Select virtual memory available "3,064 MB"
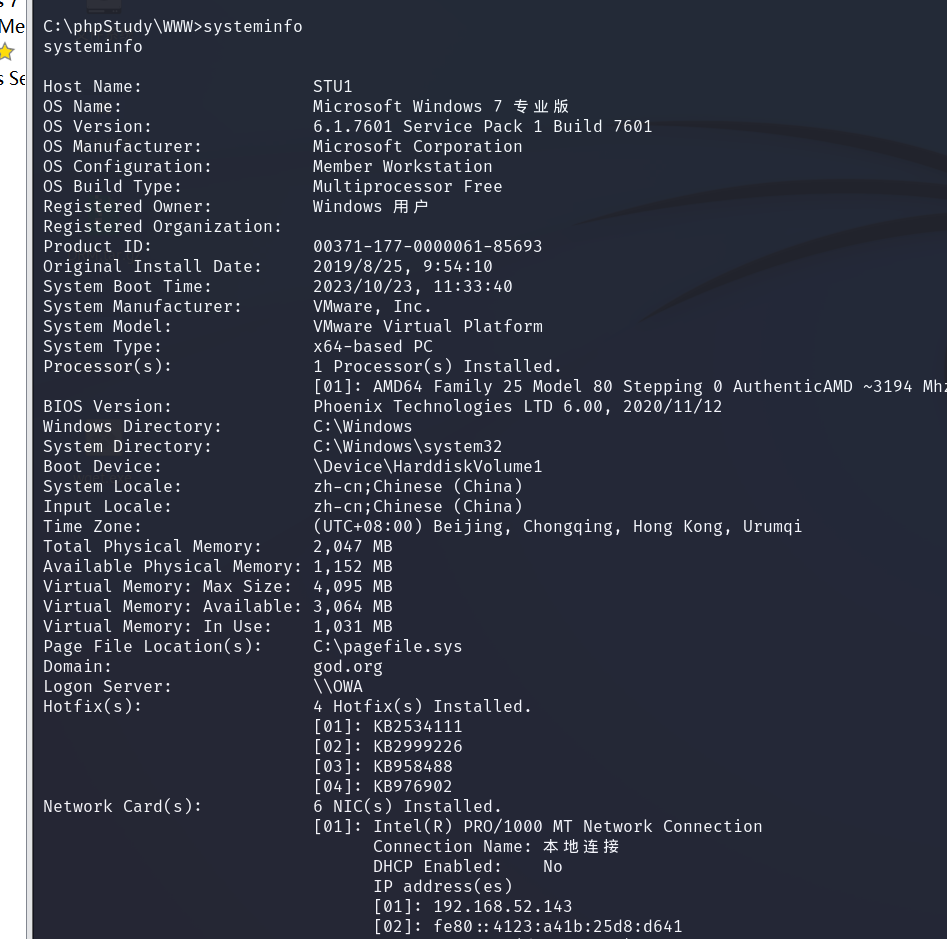 coord(353,606)
